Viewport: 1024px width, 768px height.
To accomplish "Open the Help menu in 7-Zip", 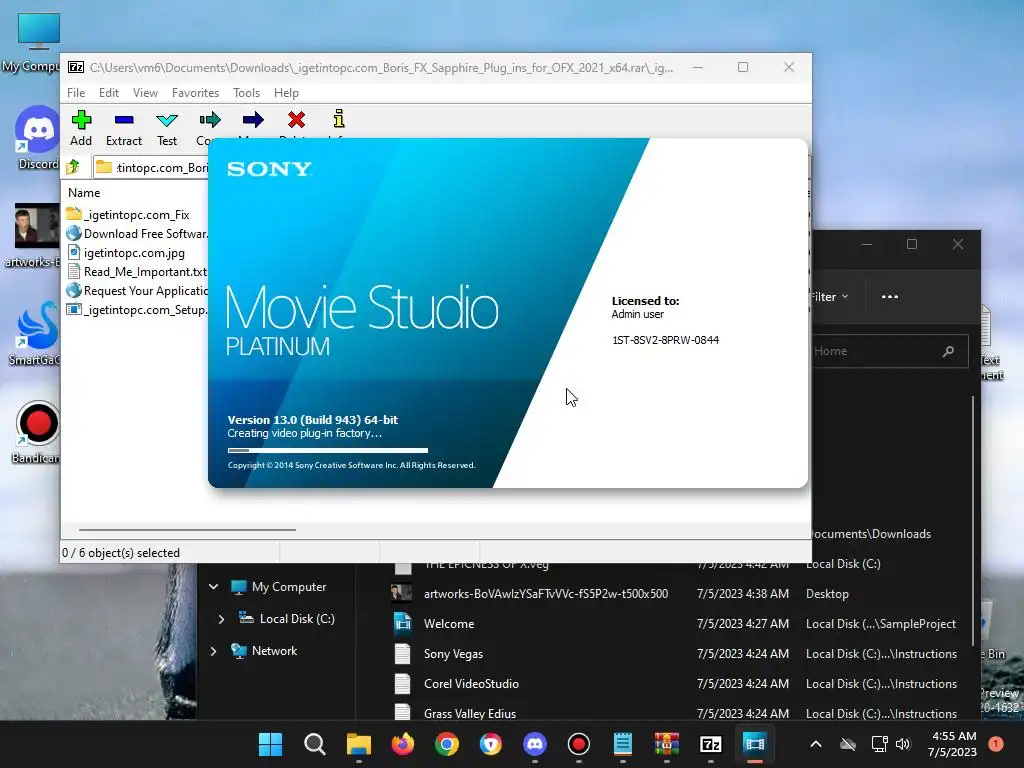I will pyautogui.click(x=286, y=93).
